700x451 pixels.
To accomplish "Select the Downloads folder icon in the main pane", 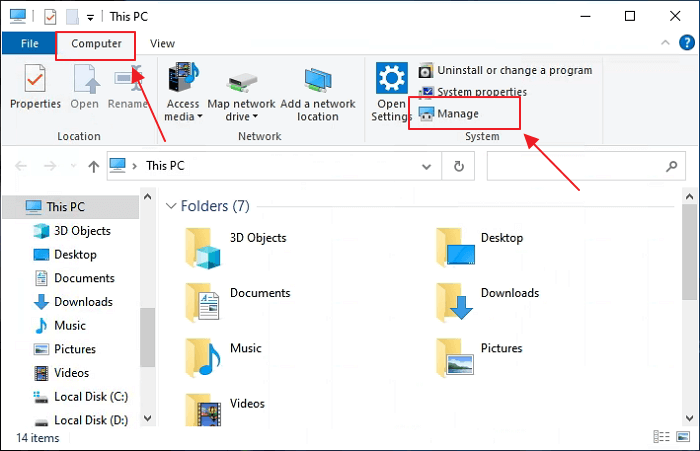I will point(454,302).
